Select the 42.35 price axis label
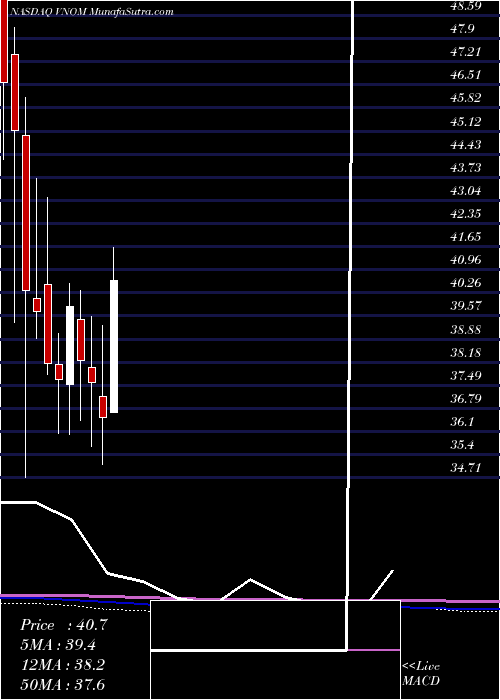Screen dimensions: 500x700 pos(465,213)
